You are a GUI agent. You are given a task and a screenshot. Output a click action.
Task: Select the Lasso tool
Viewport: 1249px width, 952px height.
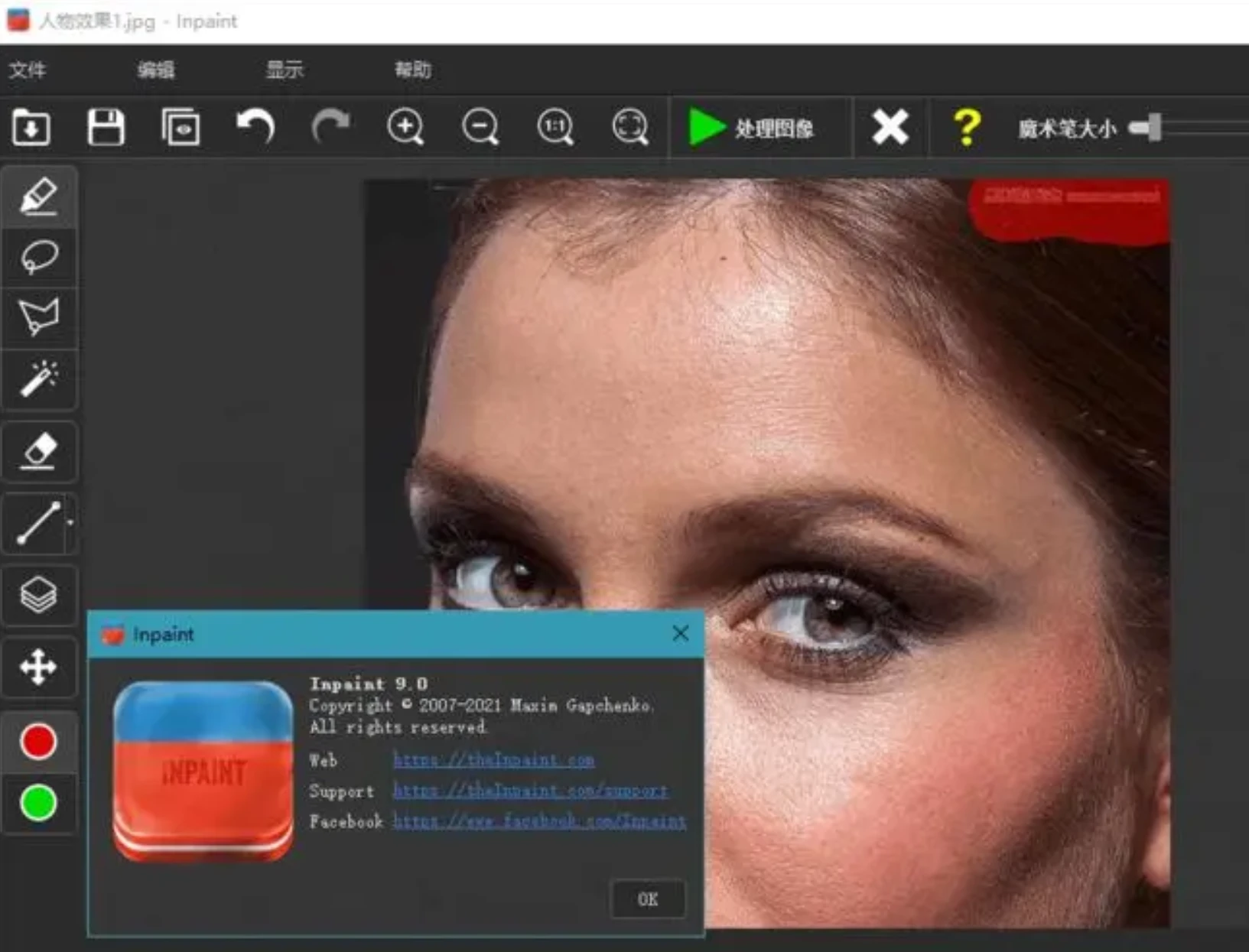point(39,257)
